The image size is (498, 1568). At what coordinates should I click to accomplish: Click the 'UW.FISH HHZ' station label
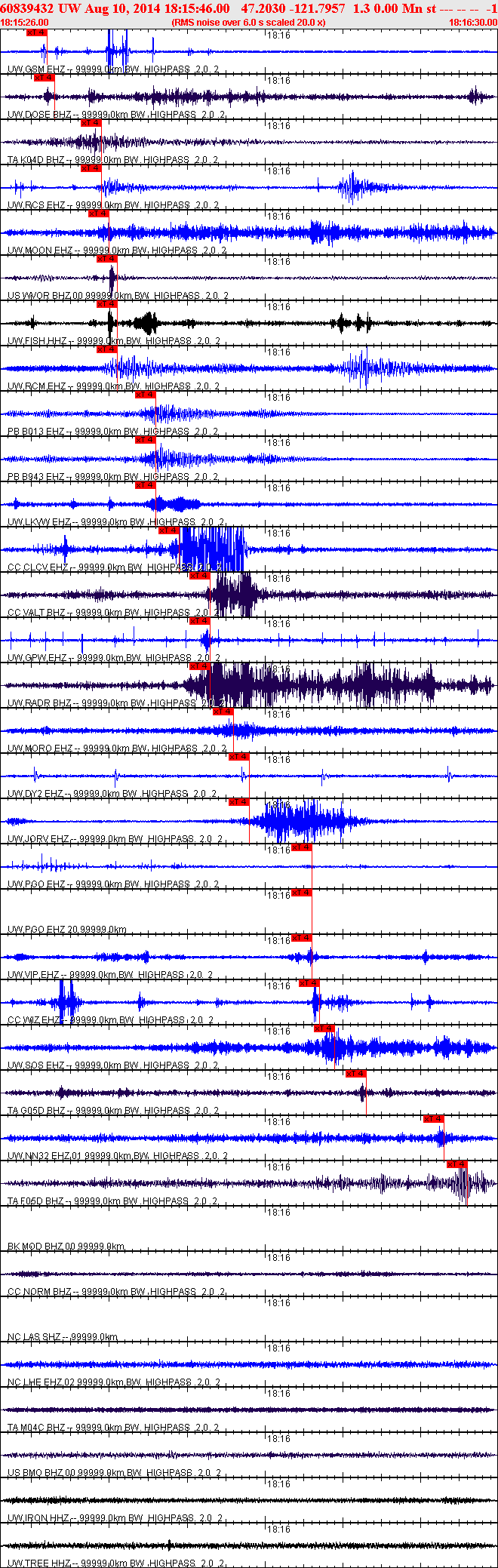coord(37,341)
